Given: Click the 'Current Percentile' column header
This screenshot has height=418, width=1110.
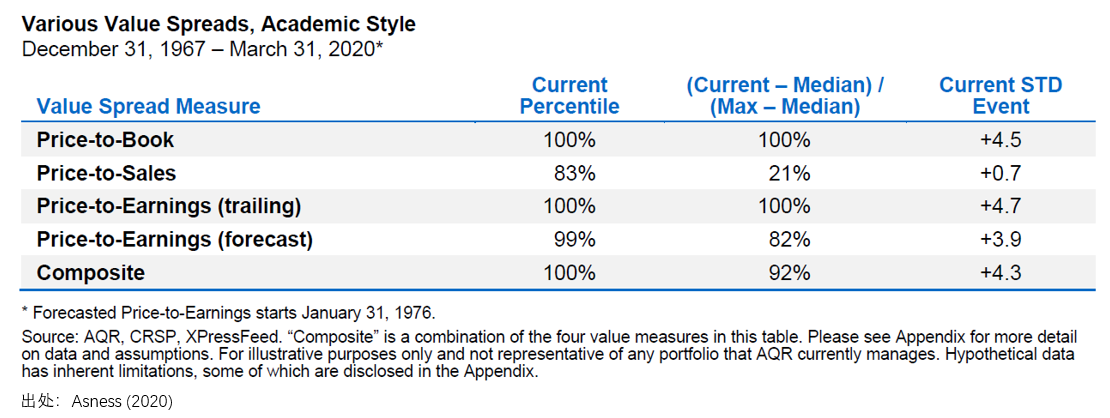Looking at the screenshot, I should pyautogui.click(x=570, y=96).
